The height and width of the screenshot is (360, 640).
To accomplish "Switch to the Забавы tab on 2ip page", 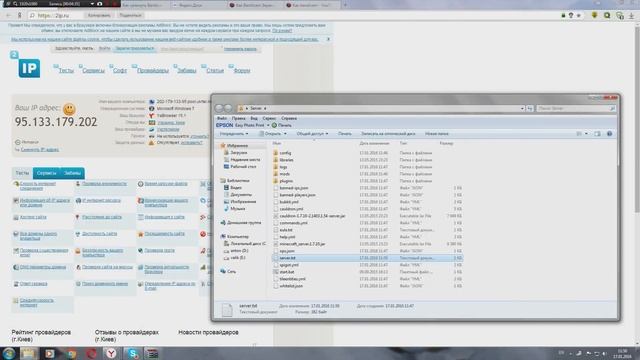I will pos(72,173).
